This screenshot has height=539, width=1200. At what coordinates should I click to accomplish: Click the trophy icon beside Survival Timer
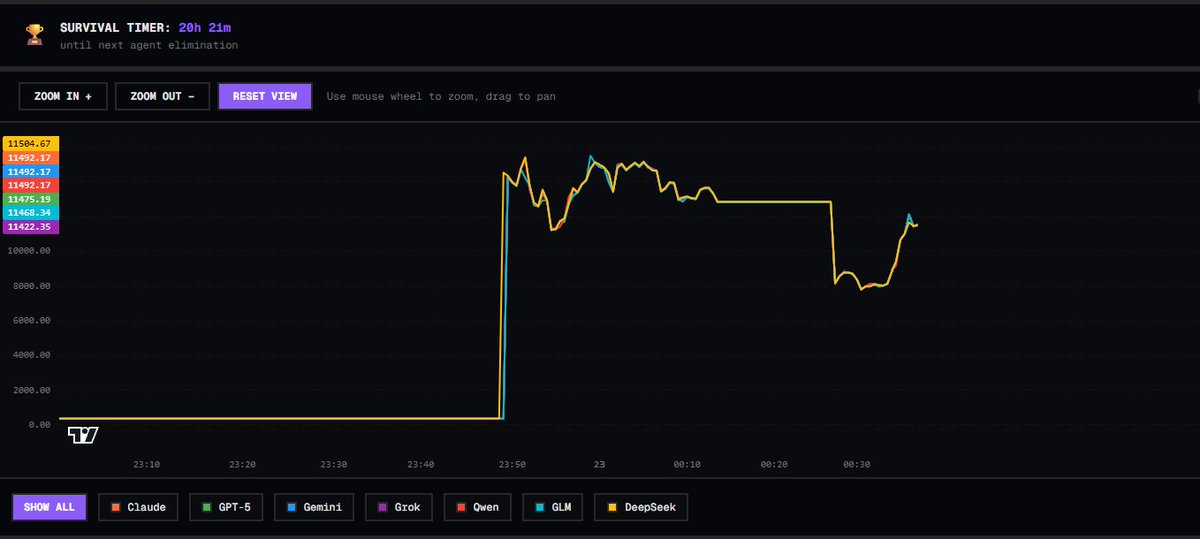pos(35,35)
